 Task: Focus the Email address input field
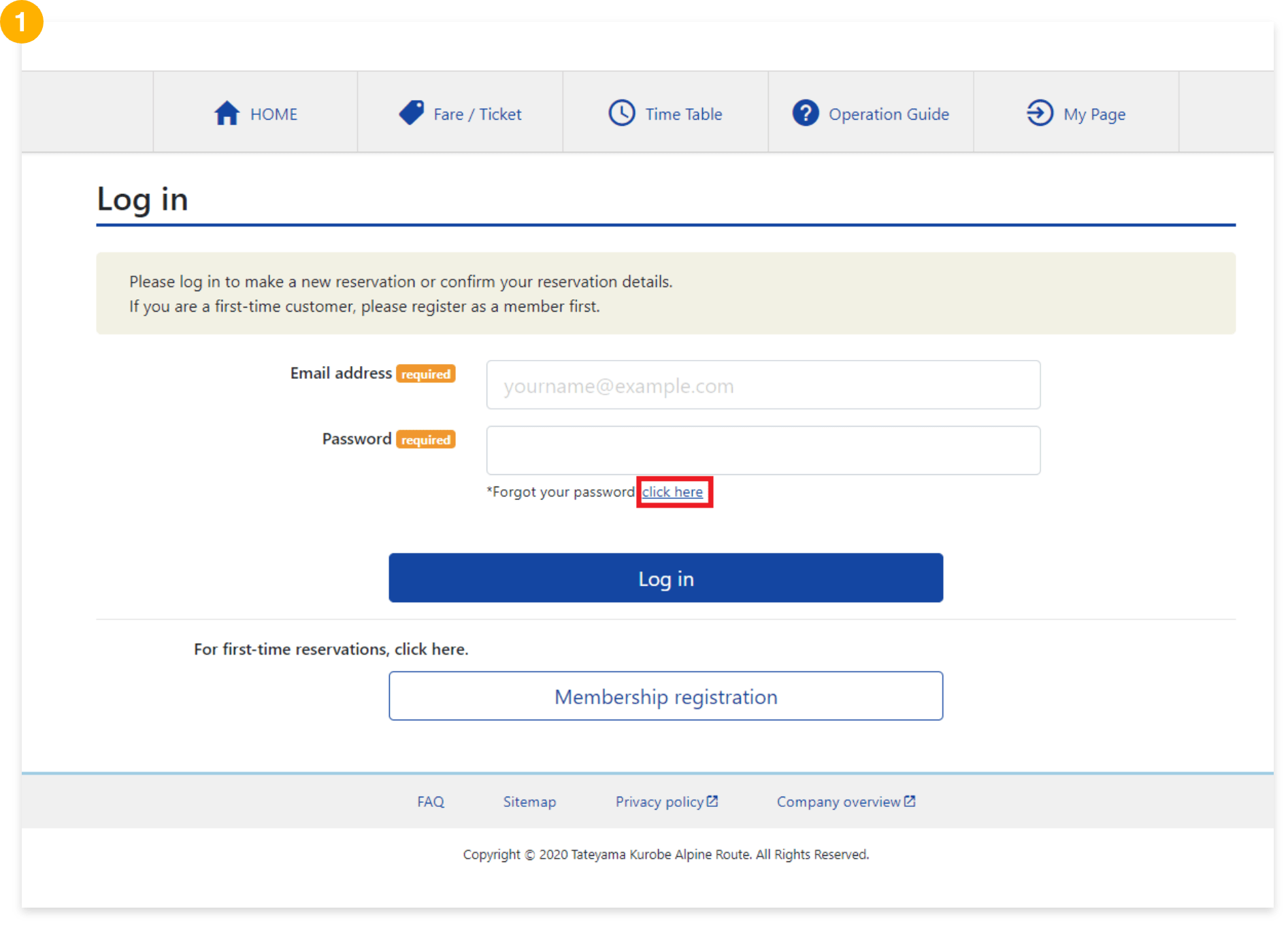pyautogui.click(x=763, y=385)
